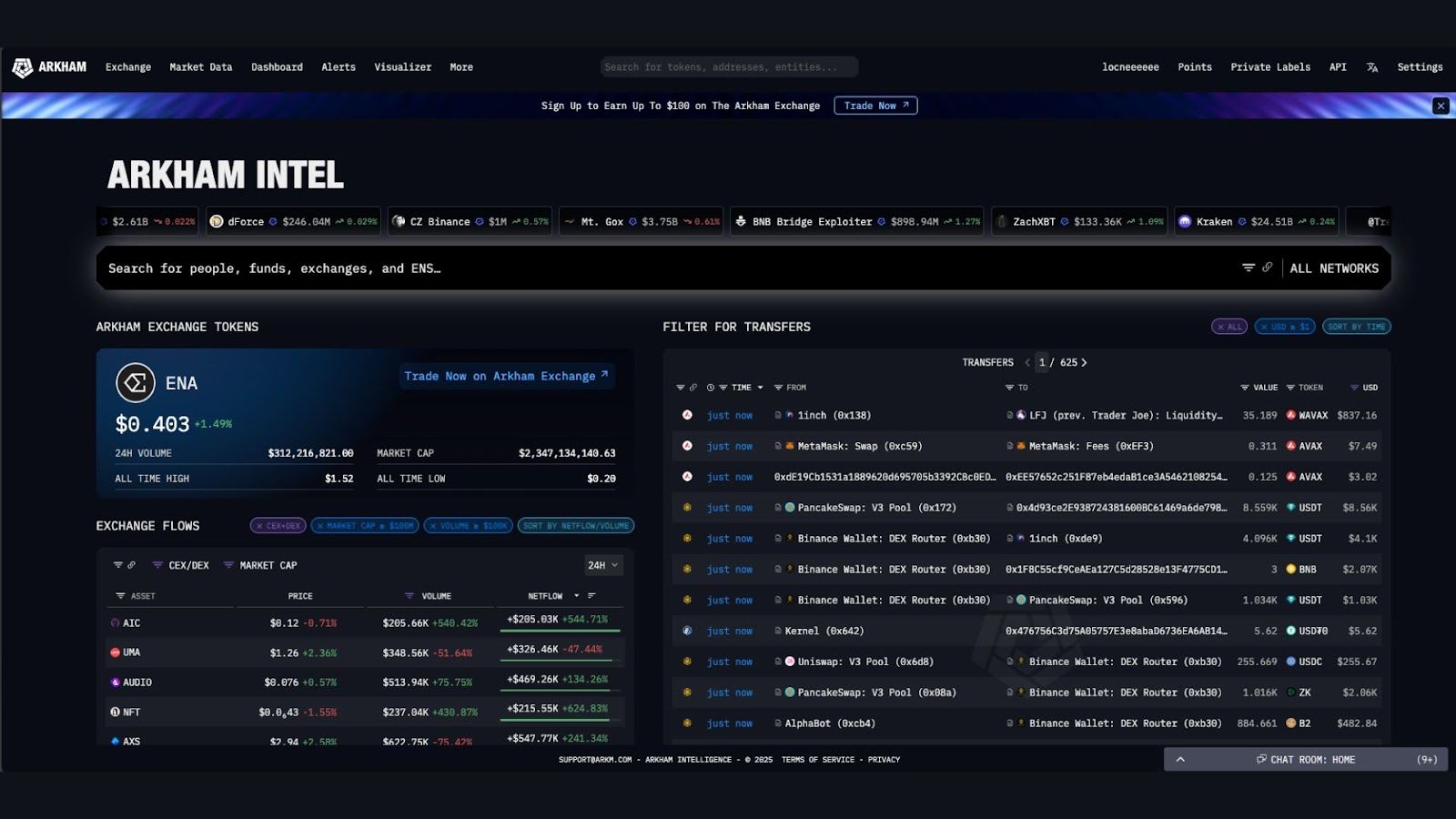Select the Mt. Gox ticker entry
Screen dimensions: 1456x819
(x=642, y=221)
